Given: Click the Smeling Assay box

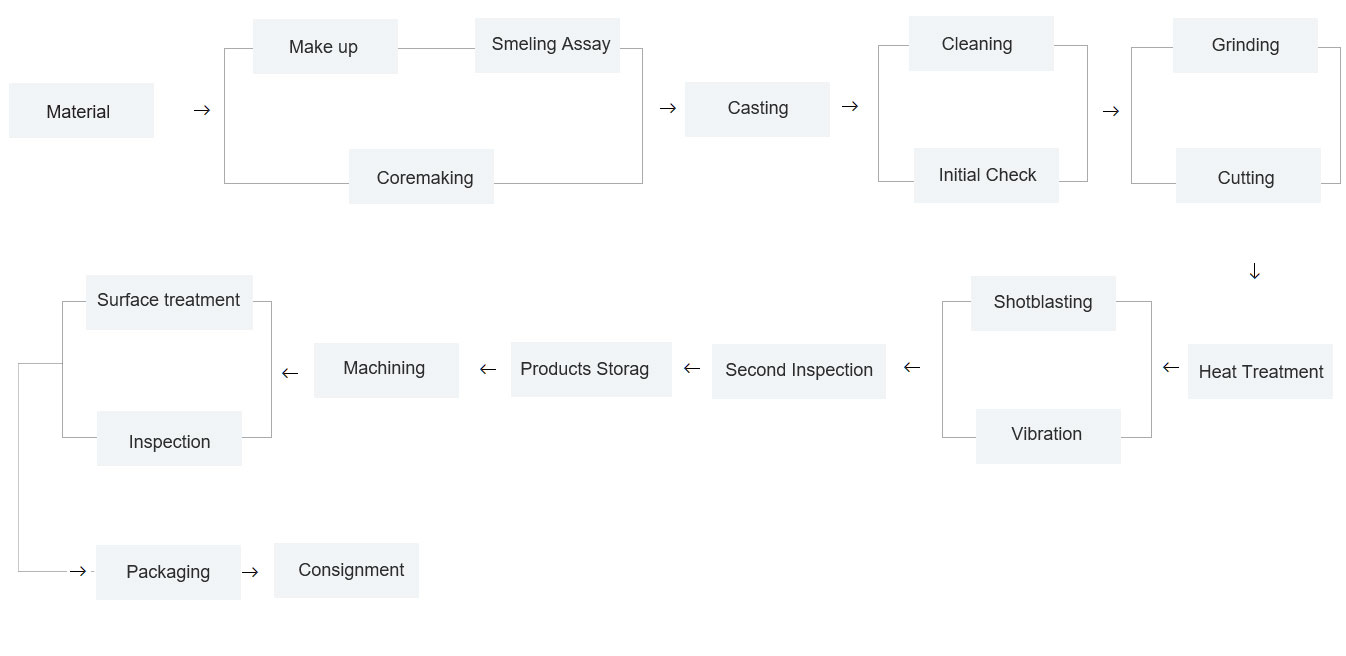Looking at the screenshot, I should pyautogui.click(x=547, y=45).
